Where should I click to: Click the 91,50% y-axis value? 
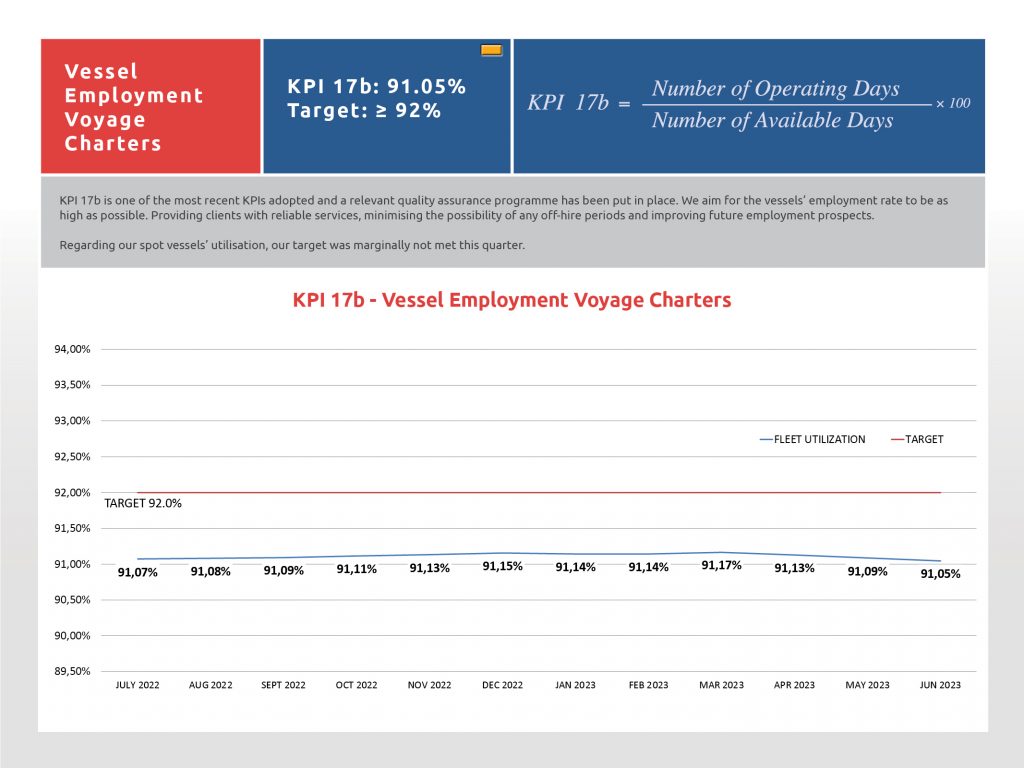point(72,528)
